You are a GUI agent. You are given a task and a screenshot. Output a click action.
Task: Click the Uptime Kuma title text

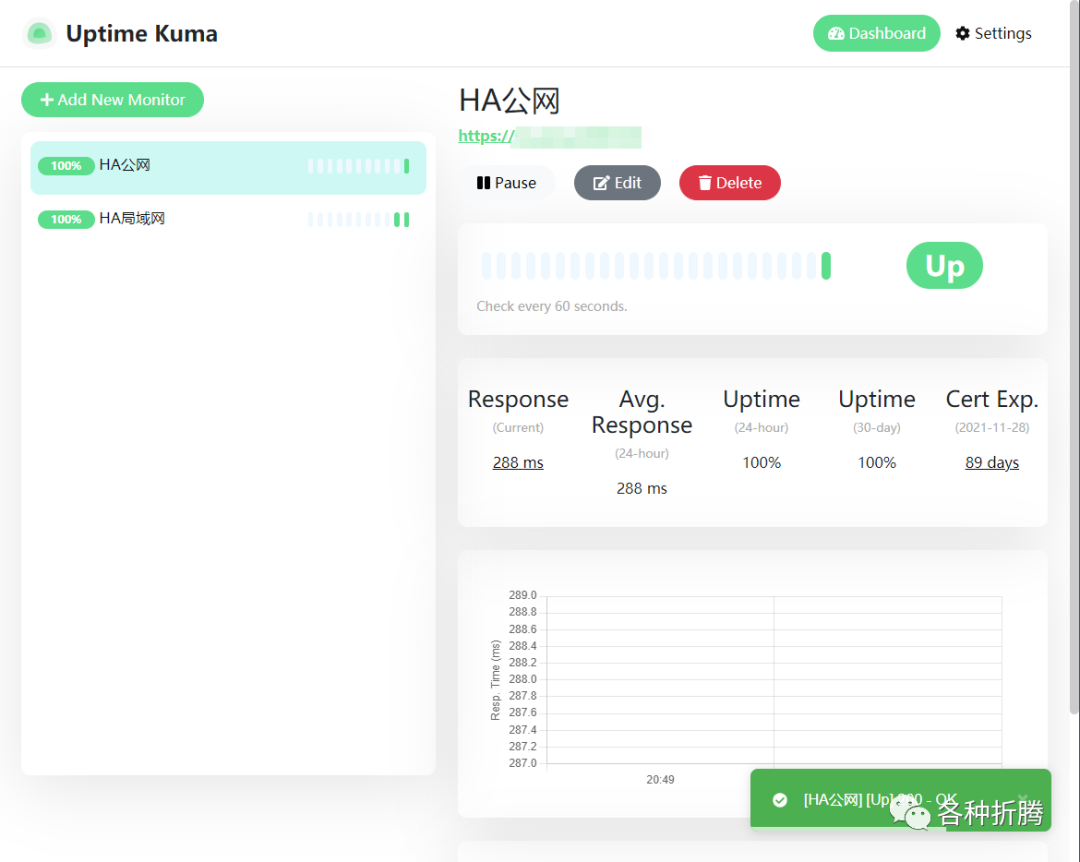(142, 33)
